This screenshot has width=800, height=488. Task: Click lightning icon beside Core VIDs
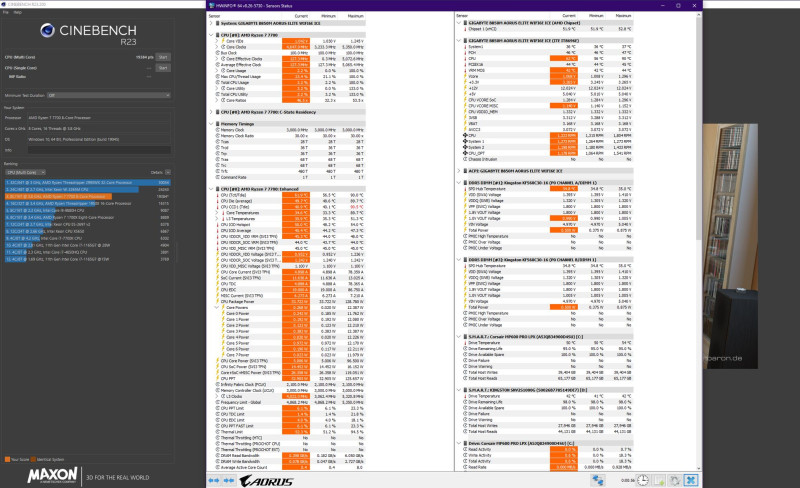(223, 41)
